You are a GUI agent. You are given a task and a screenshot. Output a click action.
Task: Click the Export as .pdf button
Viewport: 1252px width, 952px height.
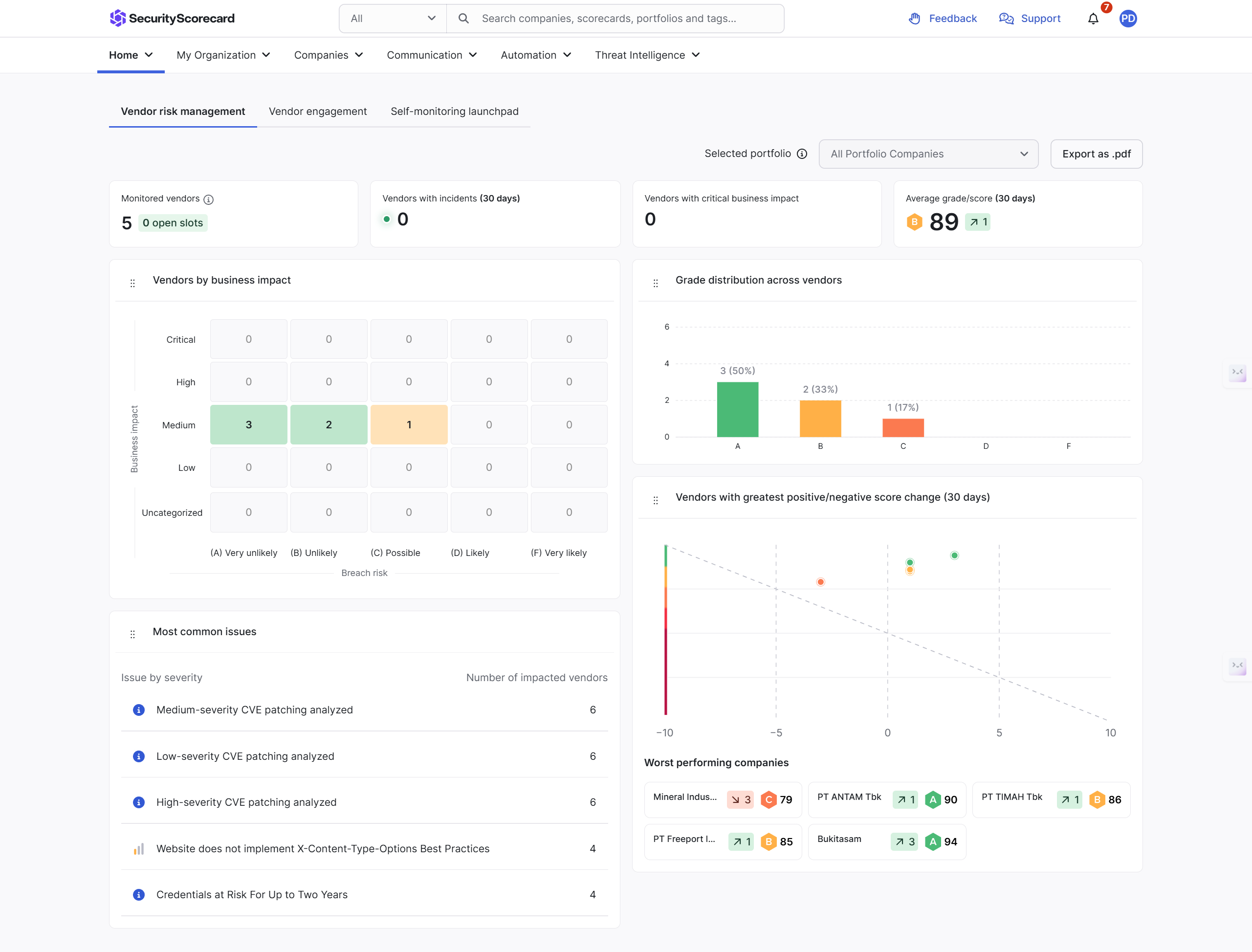1096,154
